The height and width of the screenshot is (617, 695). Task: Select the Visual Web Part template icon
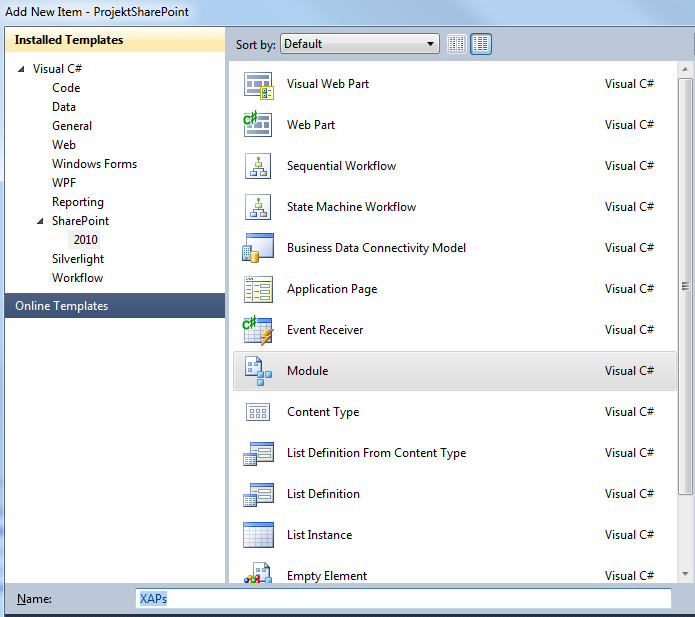258,85
